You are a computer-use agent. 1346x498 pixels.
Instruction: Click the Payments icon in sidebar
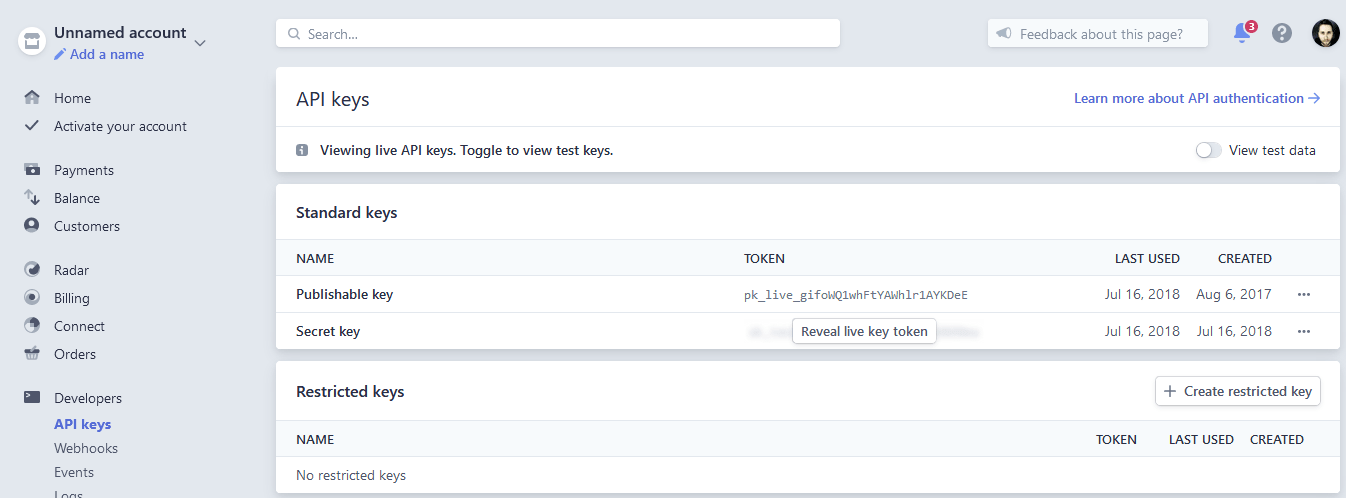[32, 170]
